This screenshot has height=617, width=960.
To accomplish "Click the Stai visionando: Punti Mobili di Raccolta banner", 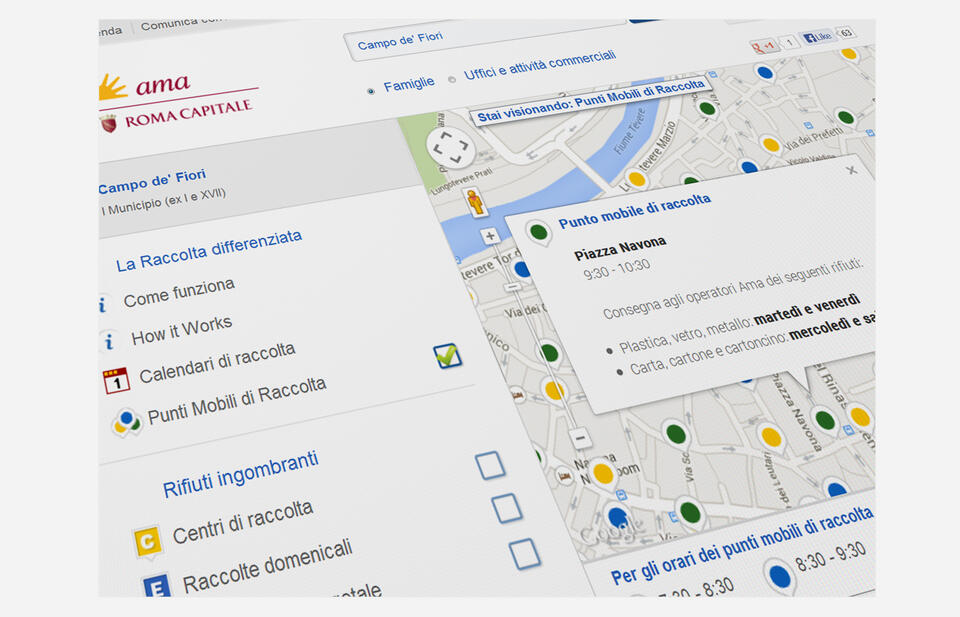I will tap(591, 100).
